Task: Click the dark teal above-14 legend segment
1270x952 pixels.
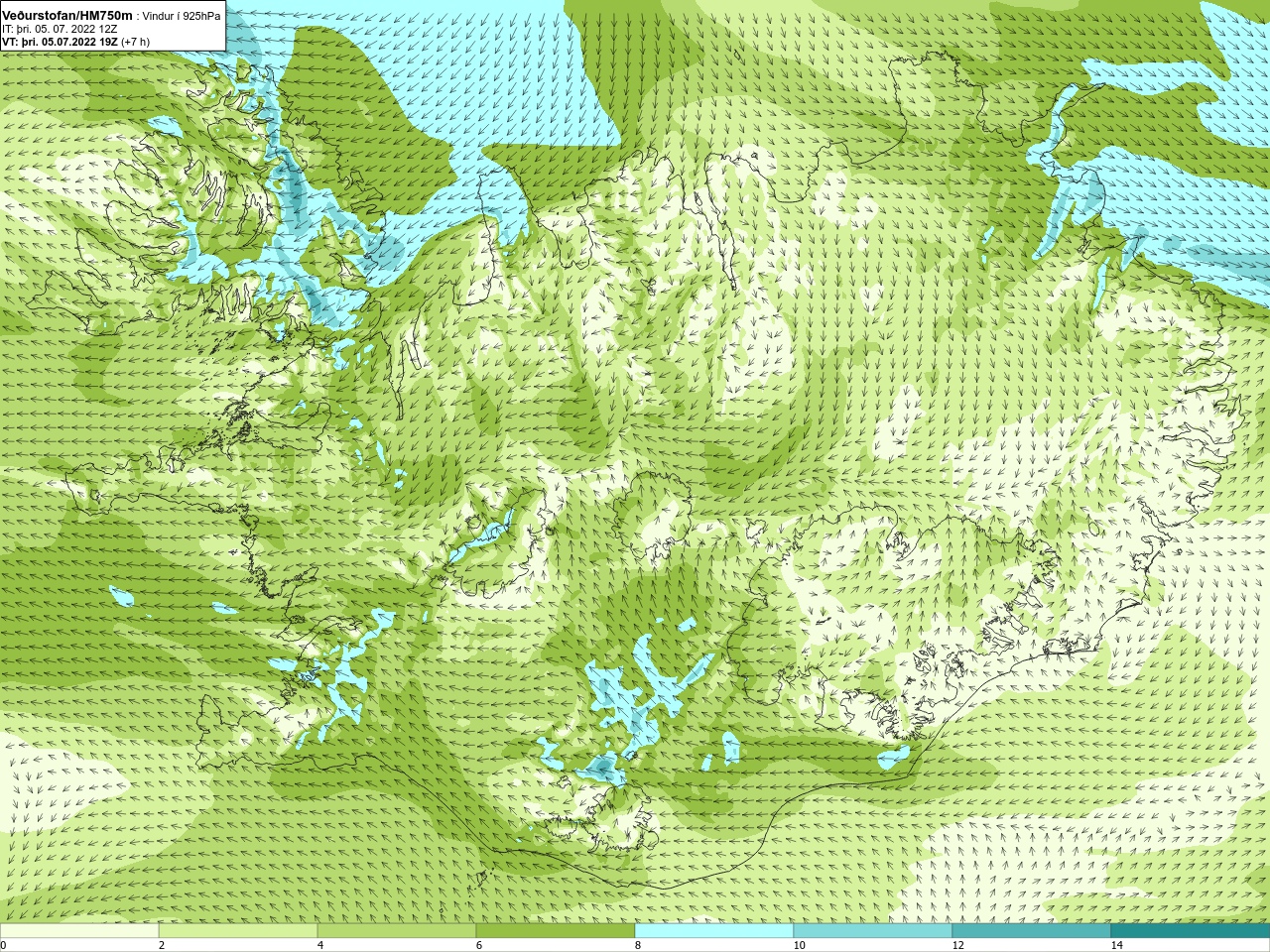Action: pyautogui.click(x=1191, y=931)
